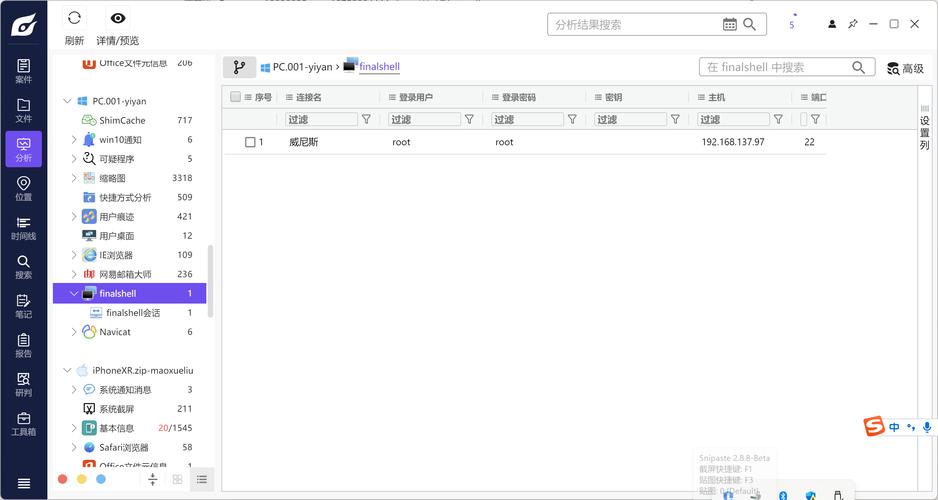Click the 刷新 refresh icon
The height and width of the screenshot is (500, 938).
tap(74, 18)
